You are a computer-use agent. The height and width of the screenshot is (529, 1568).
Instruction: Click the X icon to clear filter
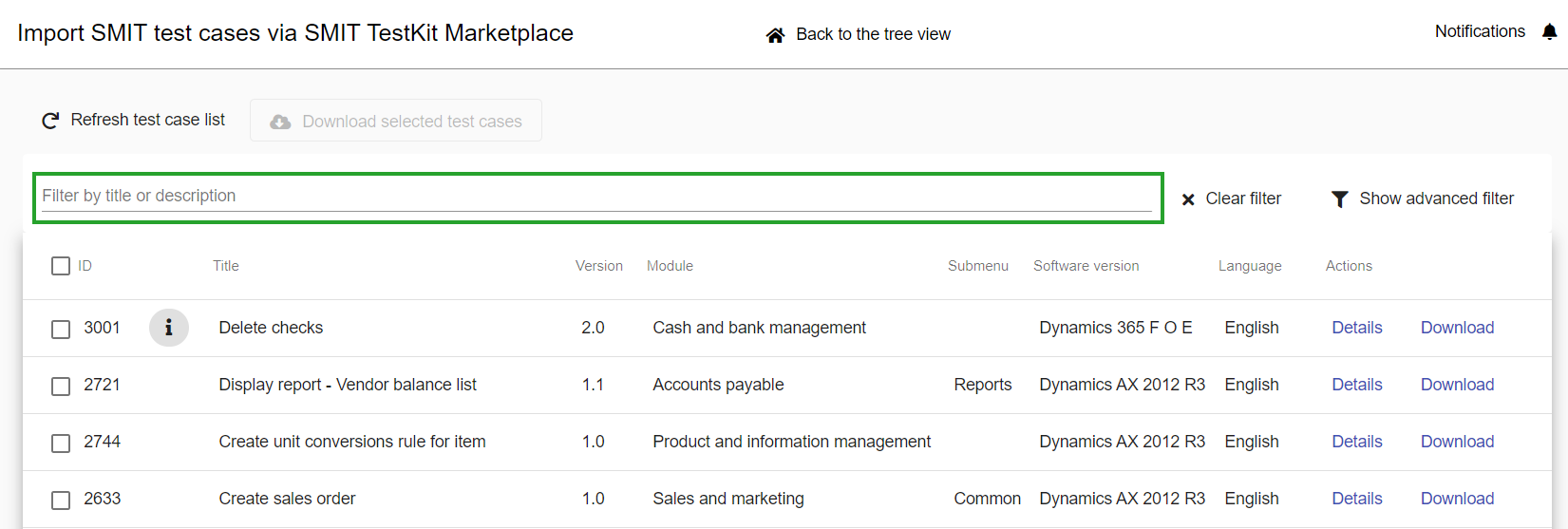1188,199
